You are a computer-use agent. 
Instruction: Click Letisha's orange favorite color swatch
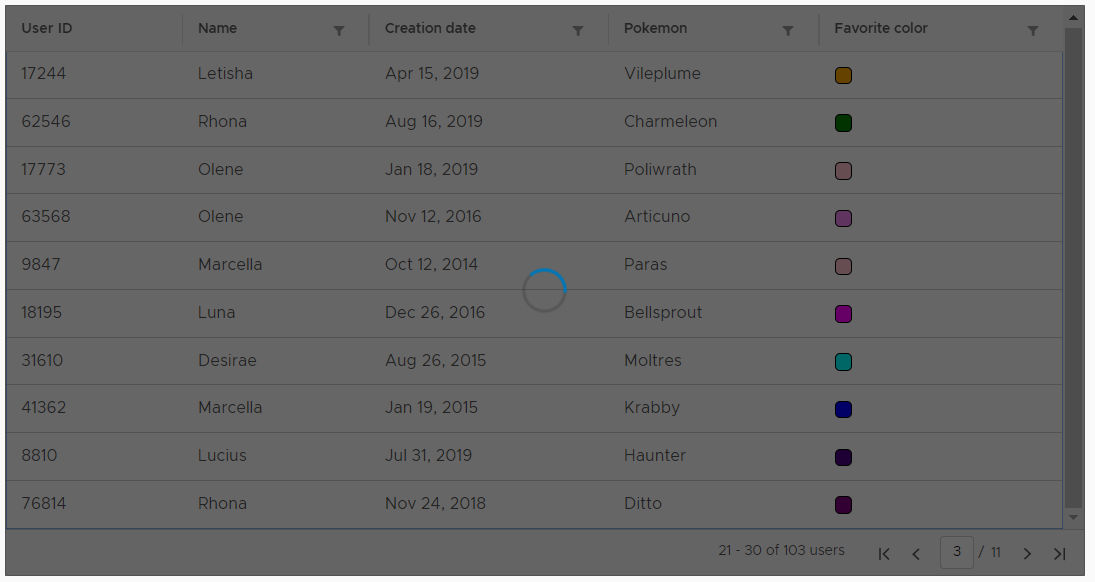tap(843, 75)
